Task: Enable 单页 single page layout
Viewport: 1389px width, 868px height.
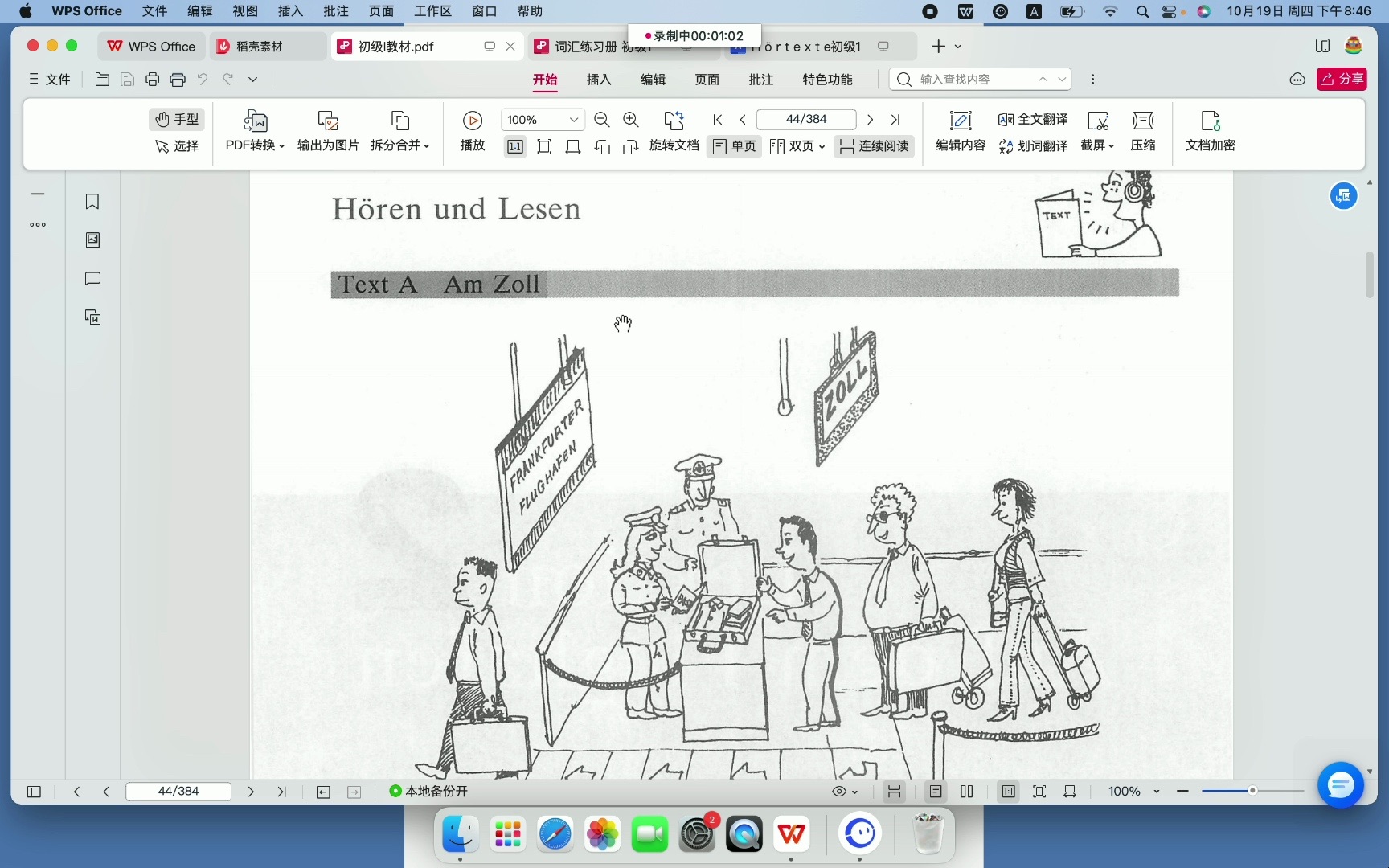Action: (735, 146)
